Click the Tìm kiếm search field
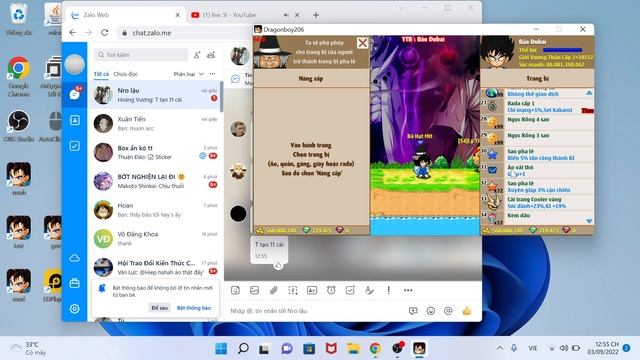This screenshot has height=360, width=640. point(141,55)
